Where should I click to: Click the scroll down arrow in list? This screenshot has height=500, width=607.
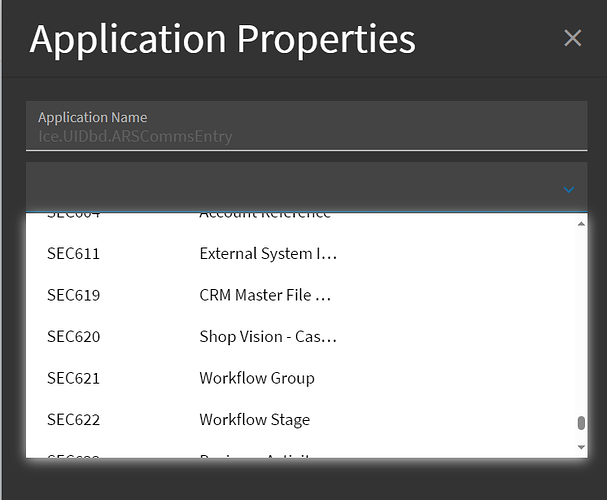(581, 447)
